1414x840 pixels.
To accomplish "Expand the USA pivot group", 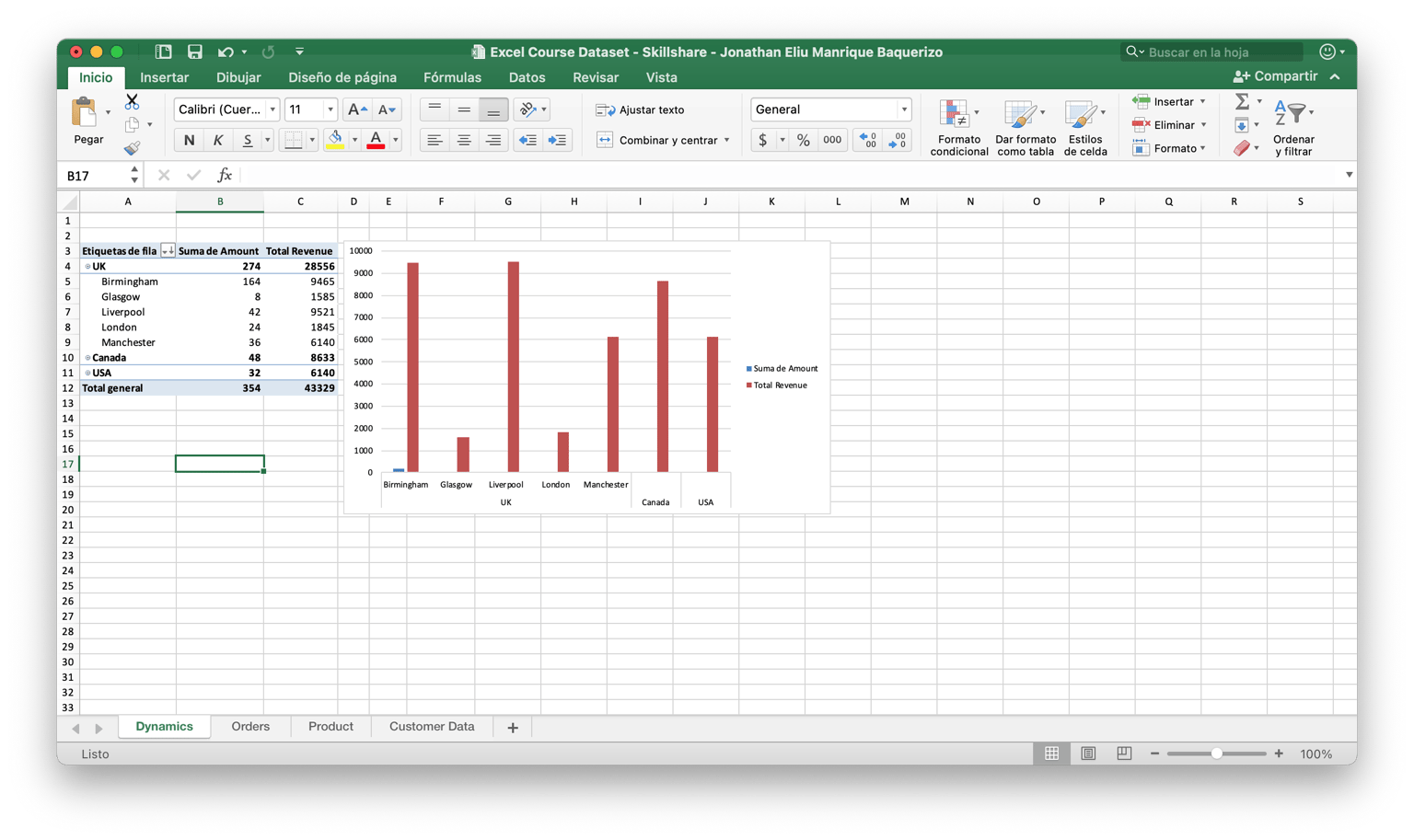I will [87, 374].
